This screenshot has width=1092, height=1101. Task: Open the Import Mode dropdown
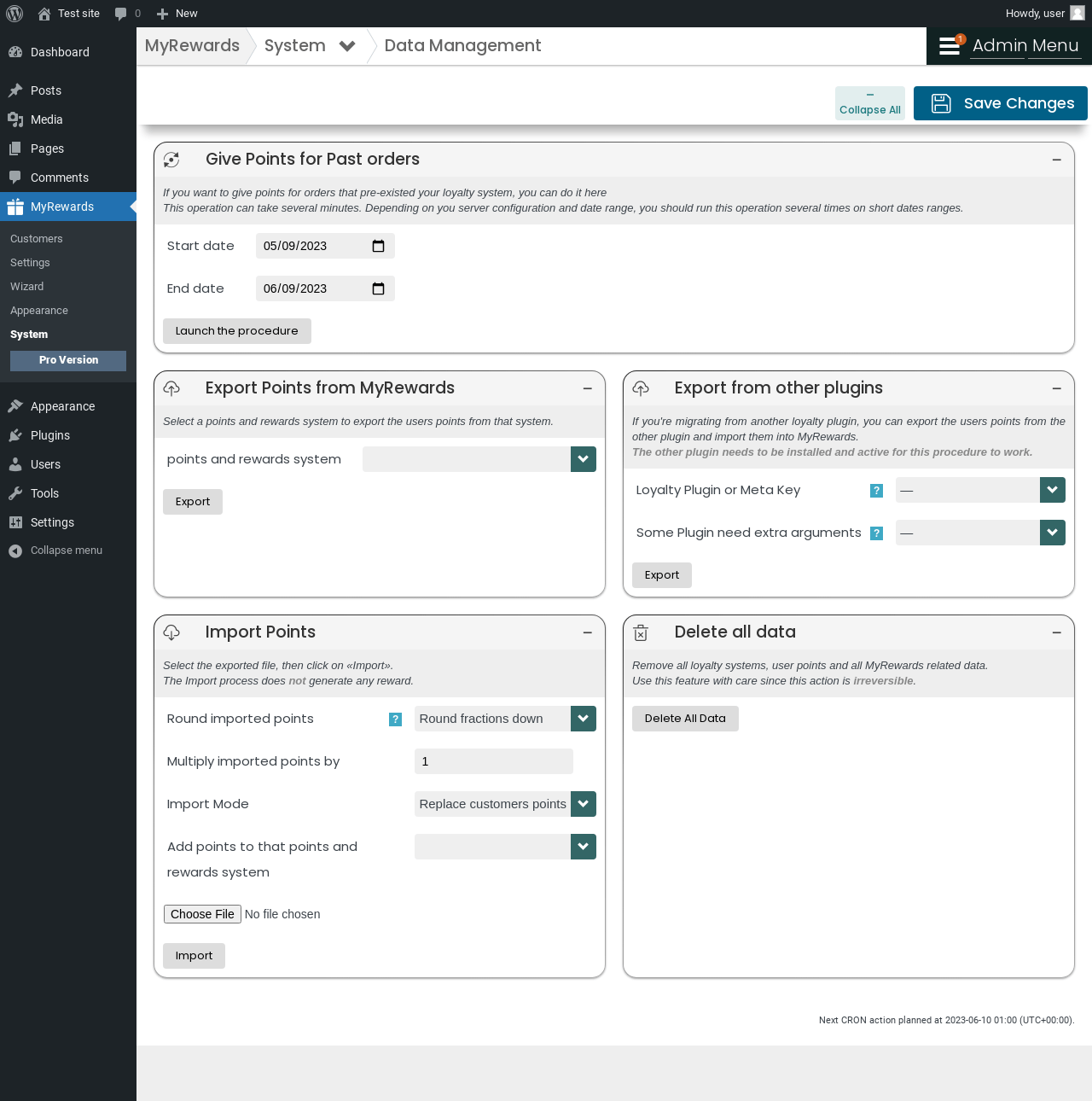[x=505, y=804]
